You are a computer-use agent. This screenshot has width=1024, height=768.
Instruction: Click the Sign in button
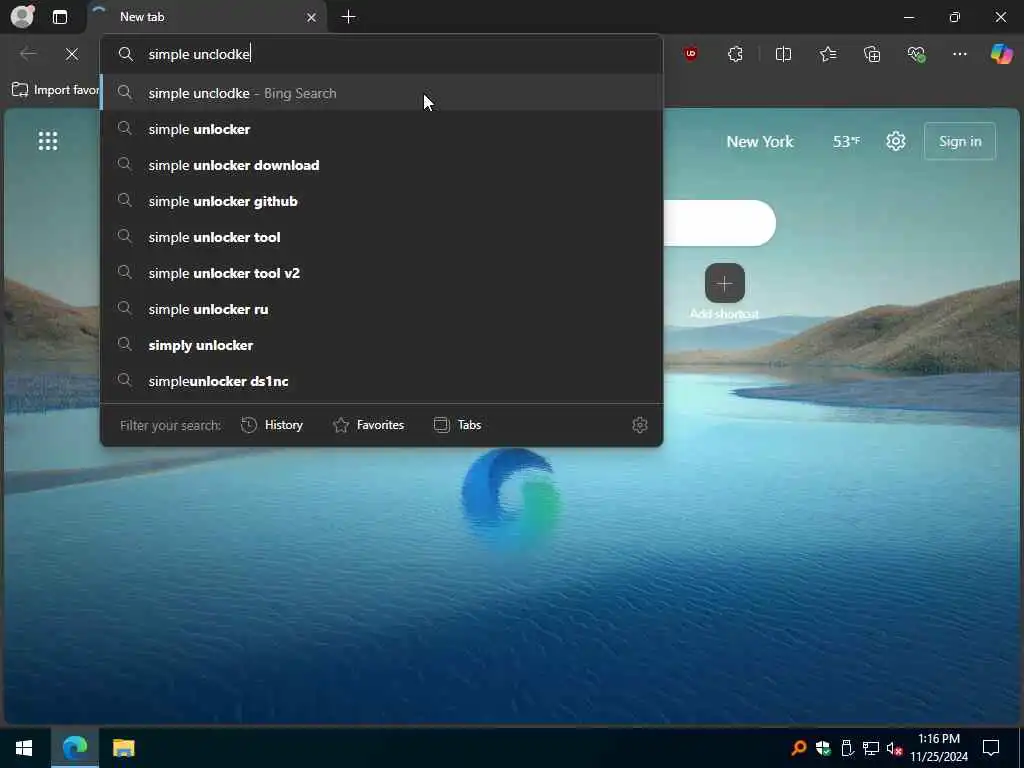[x=960, y=141]
